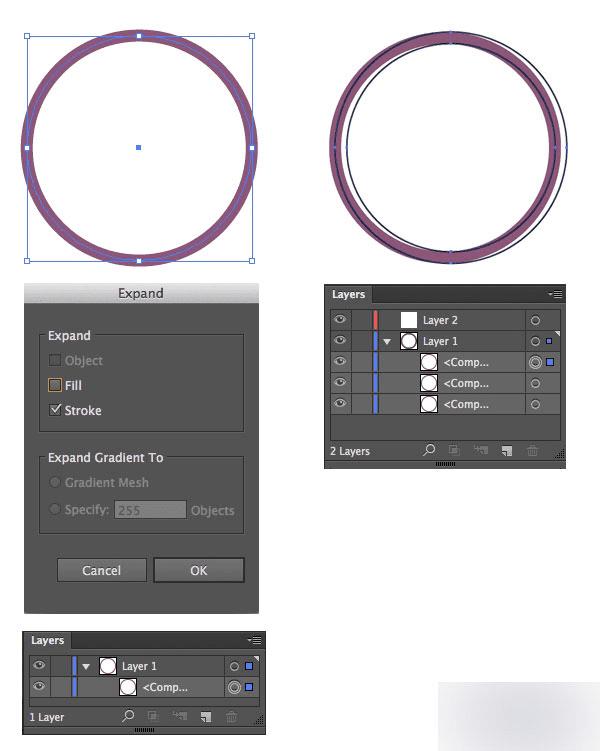Click Layer 2 target circle icon

point(535,321)
